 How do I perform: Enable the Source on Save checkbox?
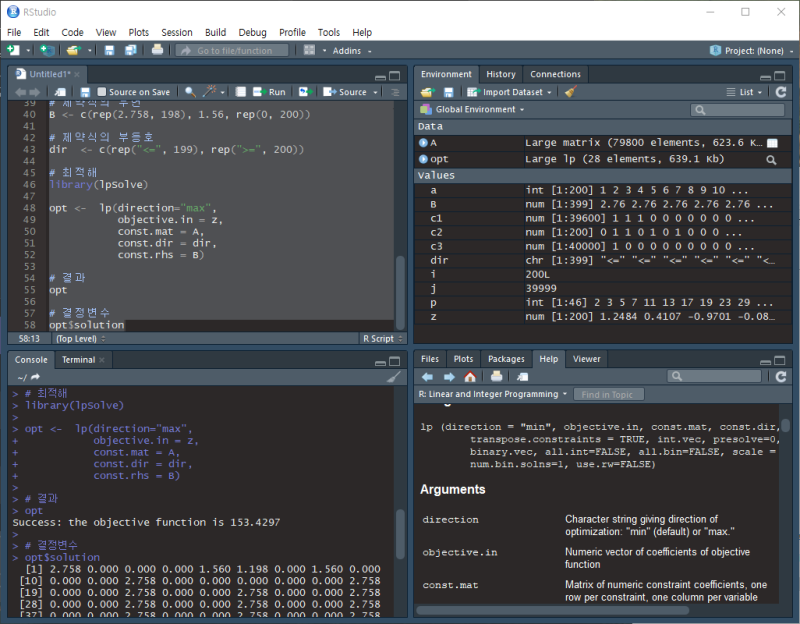(101, 92)
